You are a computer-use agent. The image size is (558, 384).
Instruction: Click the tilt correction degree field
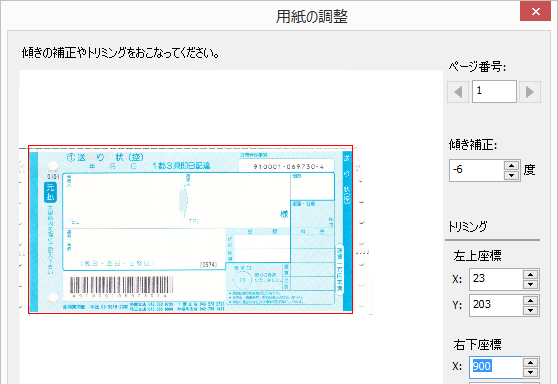(x=477, y=170)
